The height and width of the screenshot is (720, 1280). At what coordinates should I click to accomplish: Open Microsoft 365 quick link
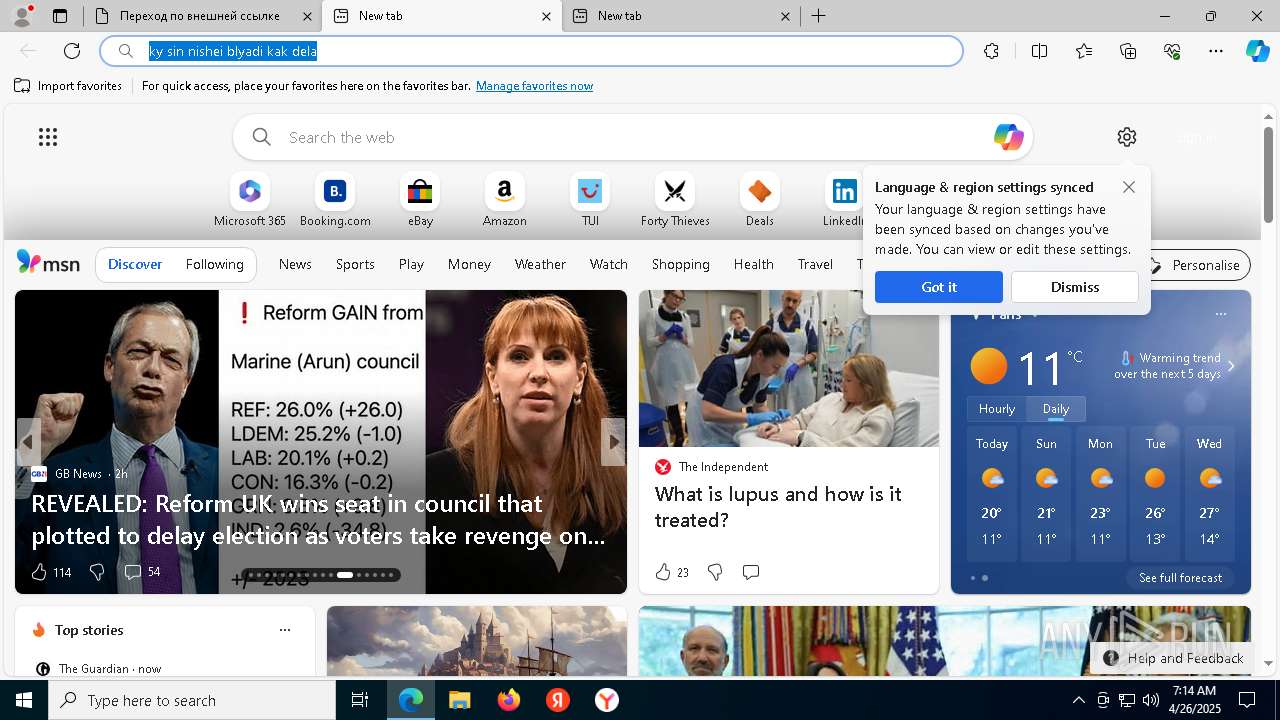tap(250, 200)
